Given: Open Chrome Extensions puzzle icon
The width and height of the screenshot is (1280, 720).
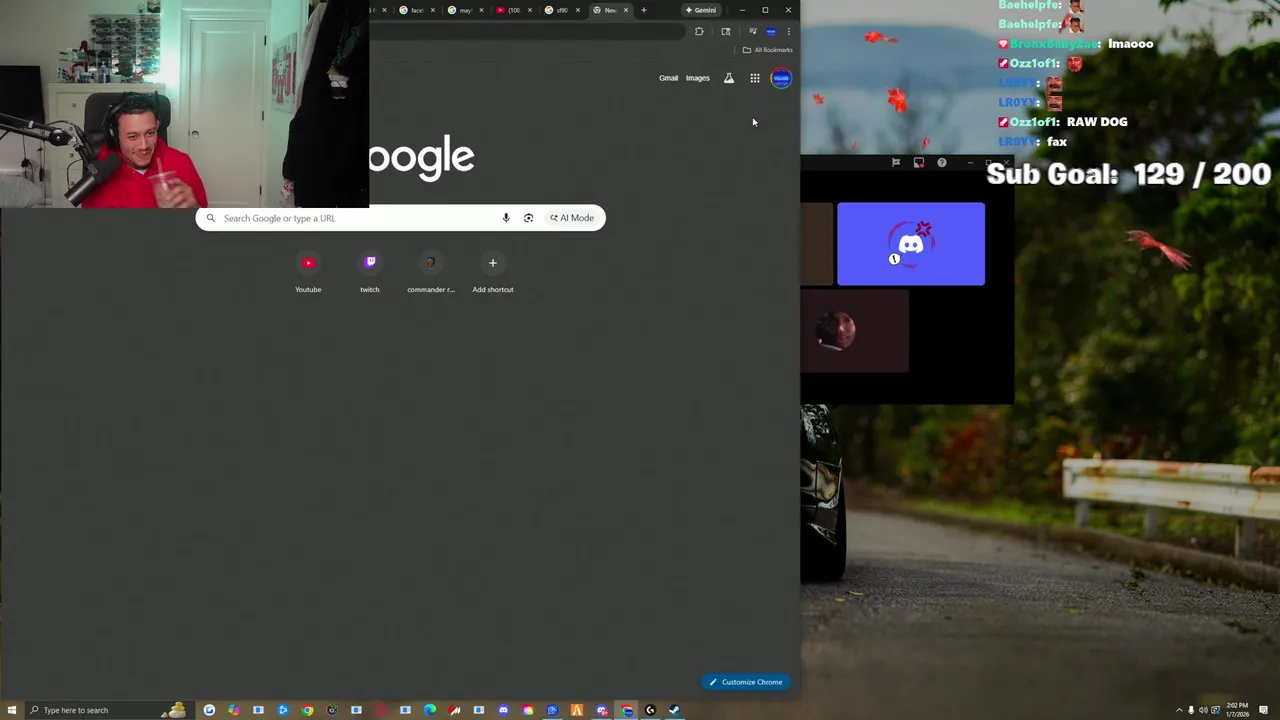Looking at the screenshot, I should point(699,31).
